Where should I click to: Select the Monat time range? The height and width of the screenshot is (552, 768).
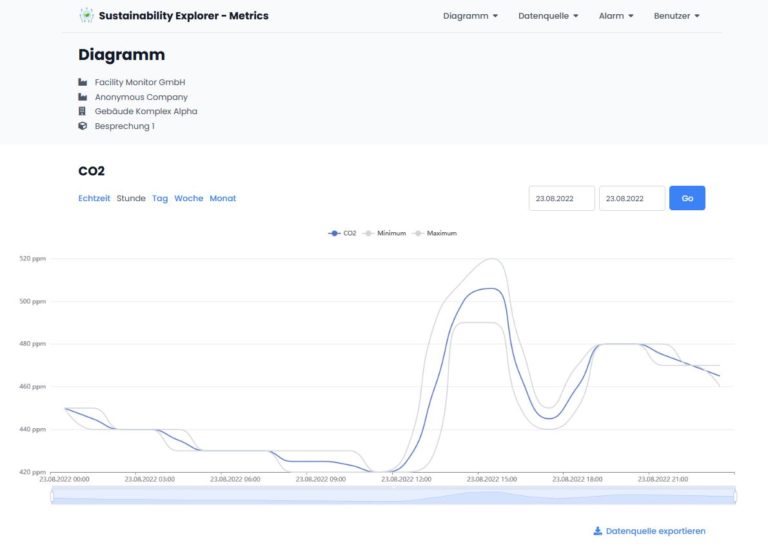[222, 198]
